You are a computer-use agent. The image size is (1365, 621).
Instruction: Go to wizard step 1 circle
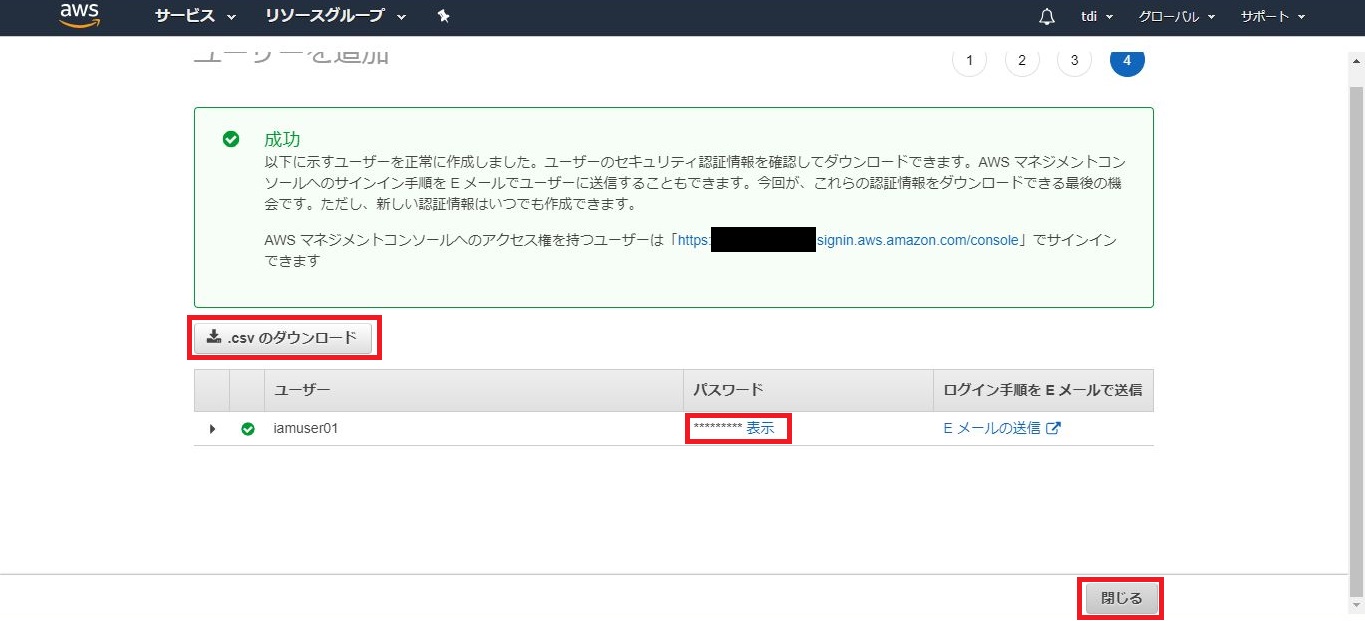click(x=969, y=60)
